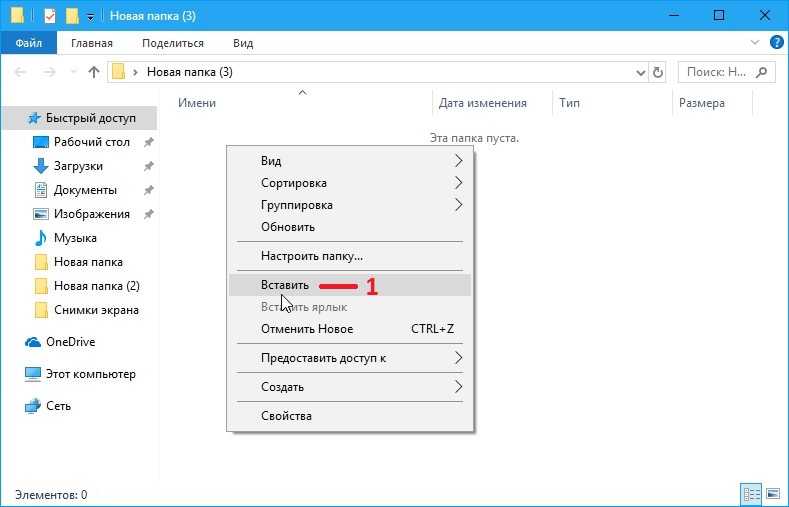
Task: Sort by the Имени column header
Action: point(197,103)
